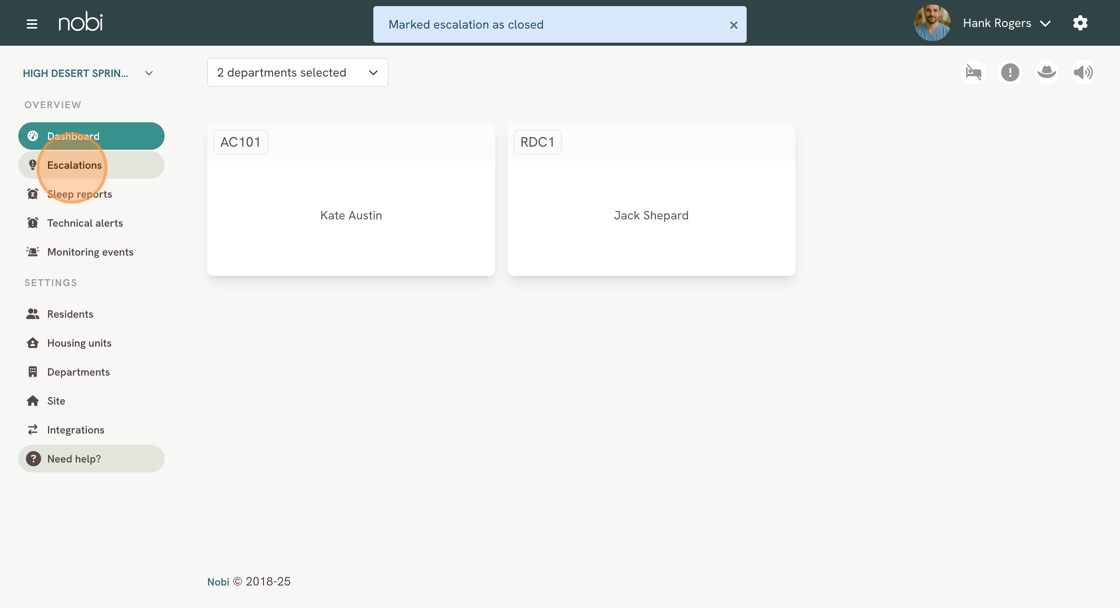Open the AC101 housing unit tag
This screenshot has height=608, width=1120.
coord(240,142)
